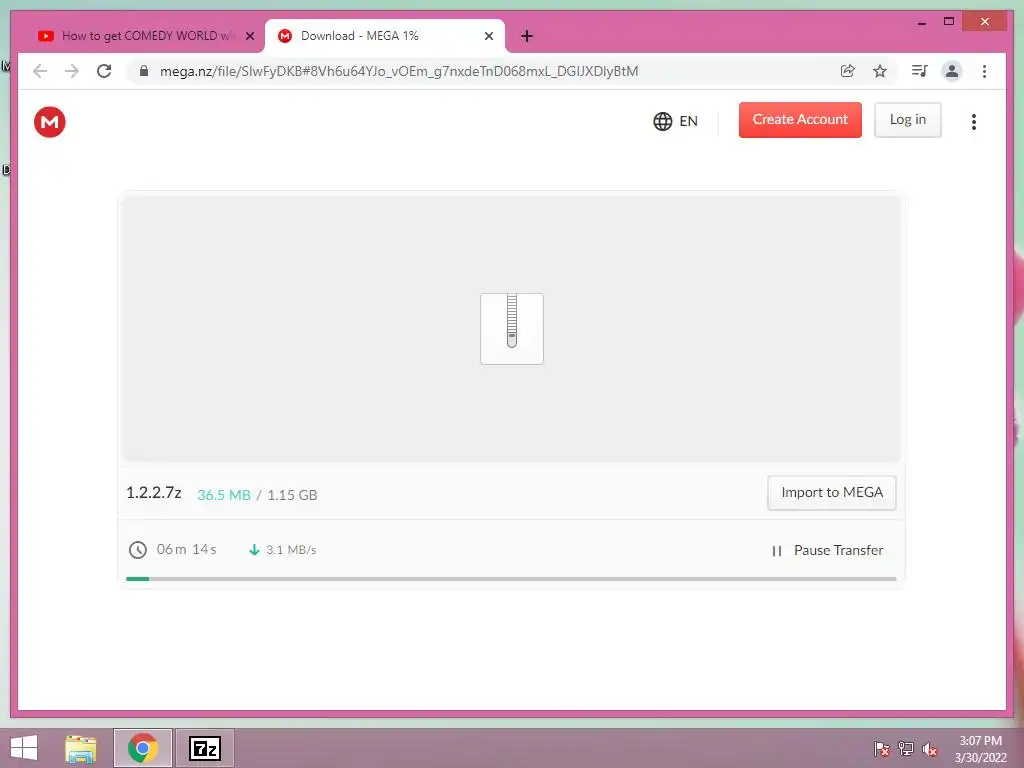Click the 06m 14s remaining time
This screenshot has width=1024, height=768.
tap(186, 549)
